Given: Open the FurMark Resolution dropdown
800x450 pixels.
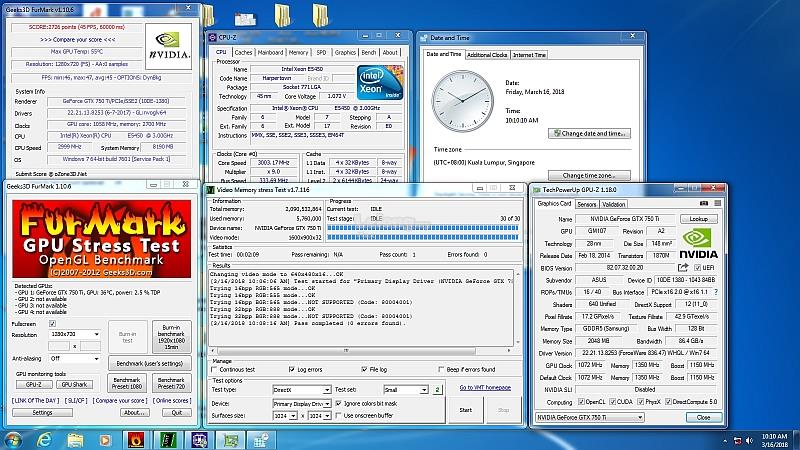Looking at the screenshot, I should (x=96, y=334).
